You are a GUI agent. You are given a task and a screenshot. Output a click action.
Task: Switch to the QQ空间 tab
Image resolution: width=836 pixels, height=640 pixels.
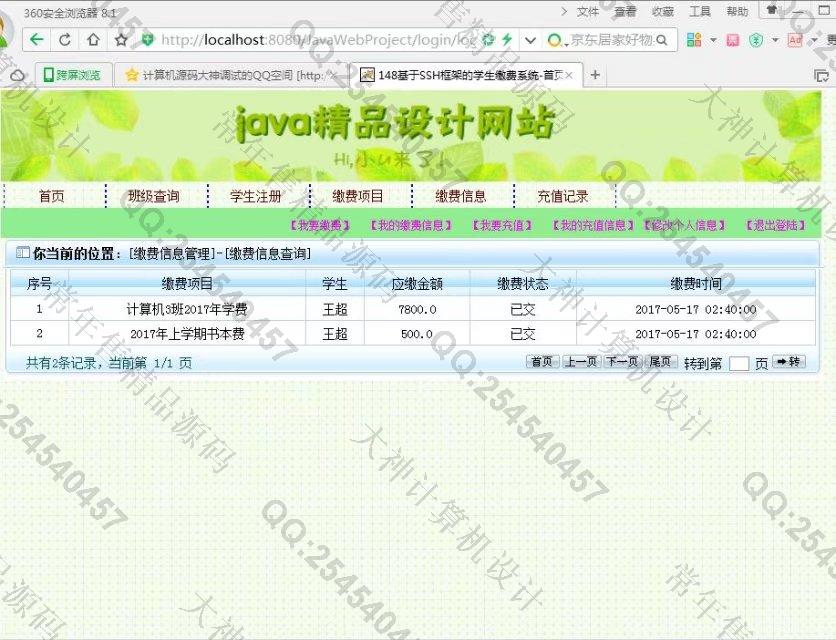(x=232, y=75)
